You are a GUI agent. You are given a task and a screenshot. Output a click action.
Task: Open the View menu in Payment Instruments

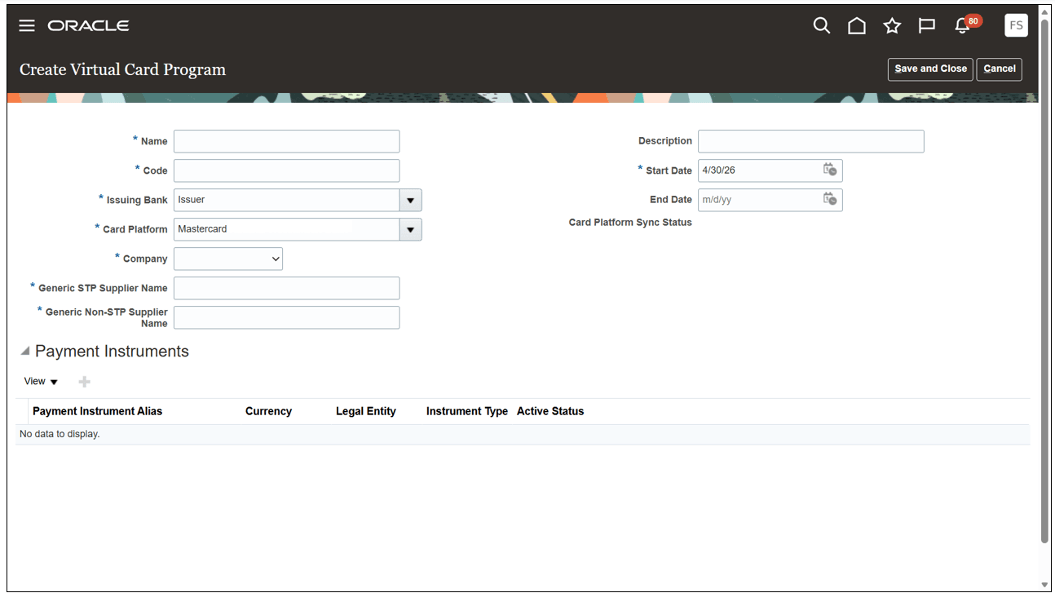click(40, 381)
